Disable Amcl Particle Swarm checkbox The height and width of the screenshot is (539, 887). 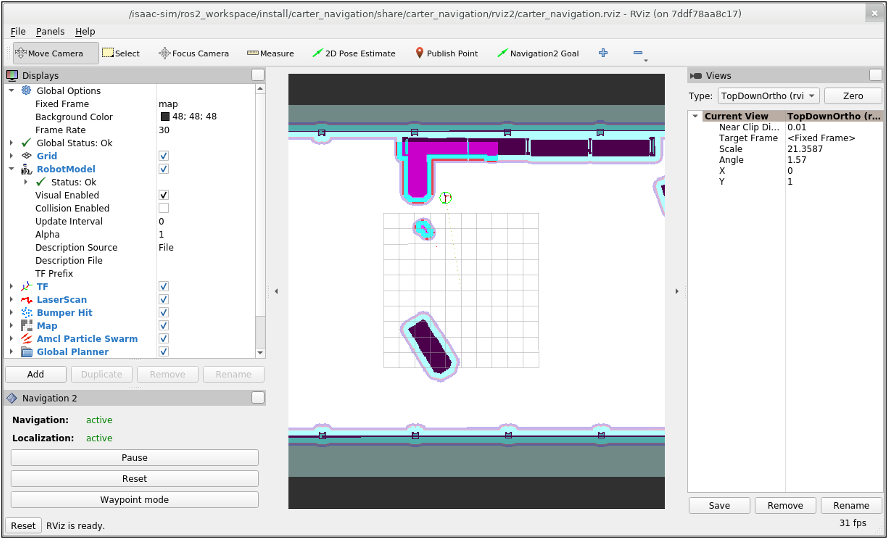coord(163,338)
